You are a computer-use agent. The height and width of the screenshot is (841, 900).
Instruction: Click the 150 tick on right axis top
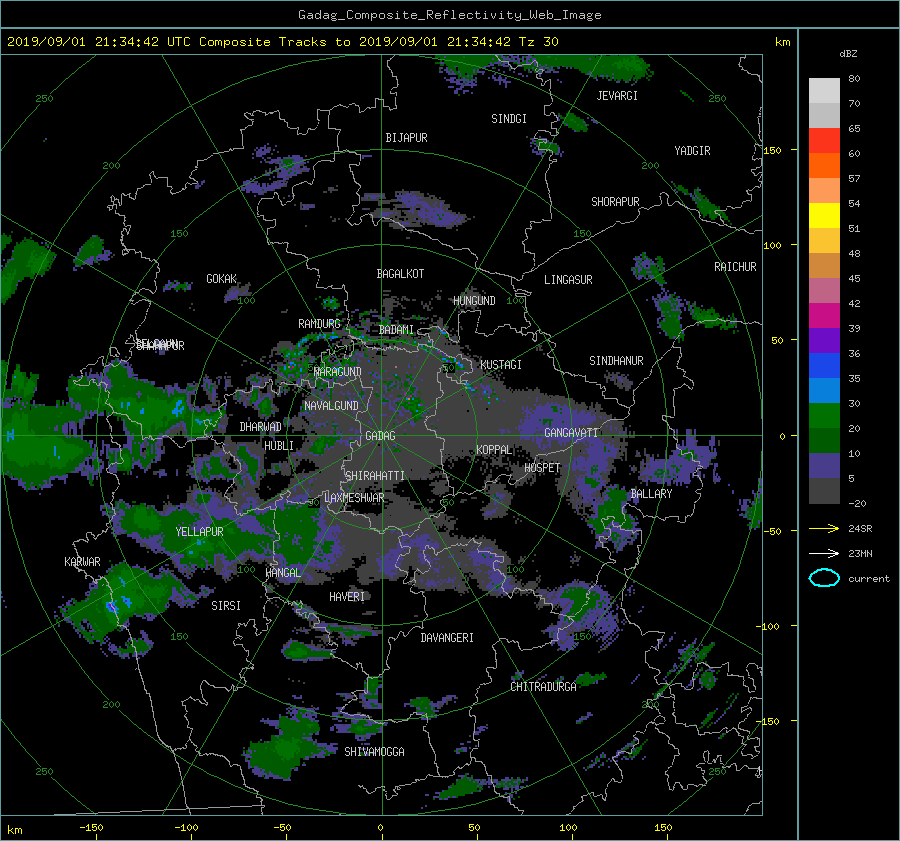(x=773, y=150)
